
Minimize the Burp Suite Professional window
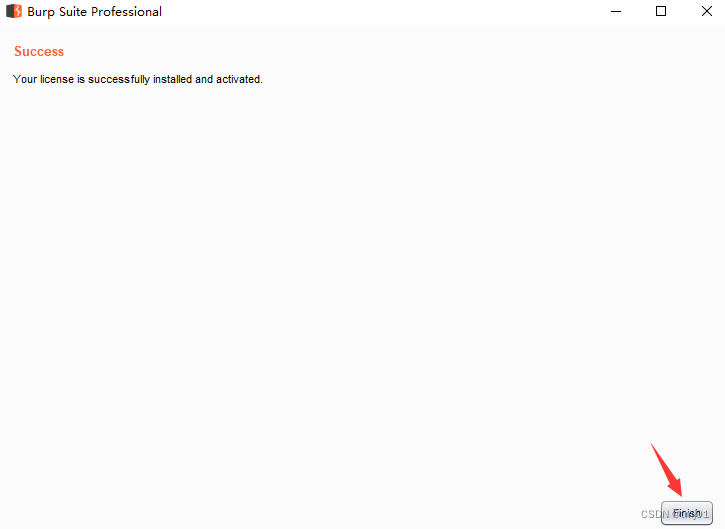pos(616,11)
